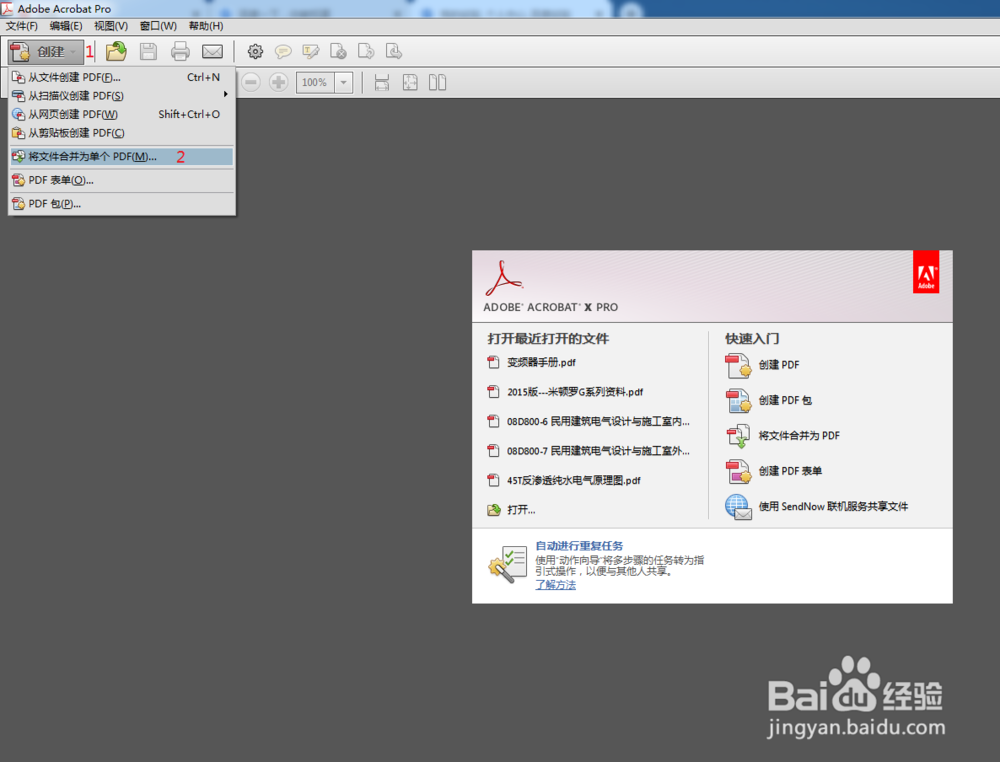The height and width of the screenshot is (762, 1000).
Task: Click the fit one full page icon
Action: pyautogui.click(x=410, y=82)
